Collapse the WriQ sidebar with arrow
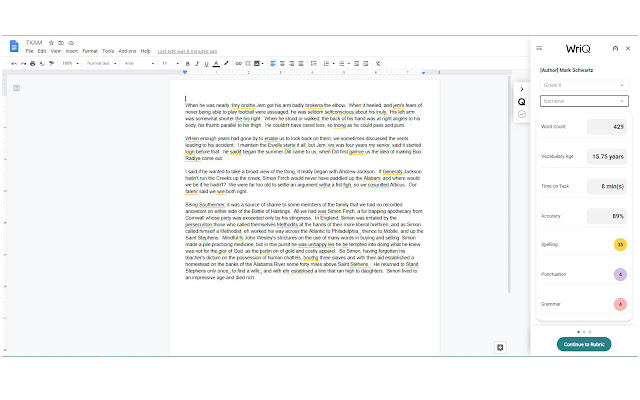 [521, 88]
